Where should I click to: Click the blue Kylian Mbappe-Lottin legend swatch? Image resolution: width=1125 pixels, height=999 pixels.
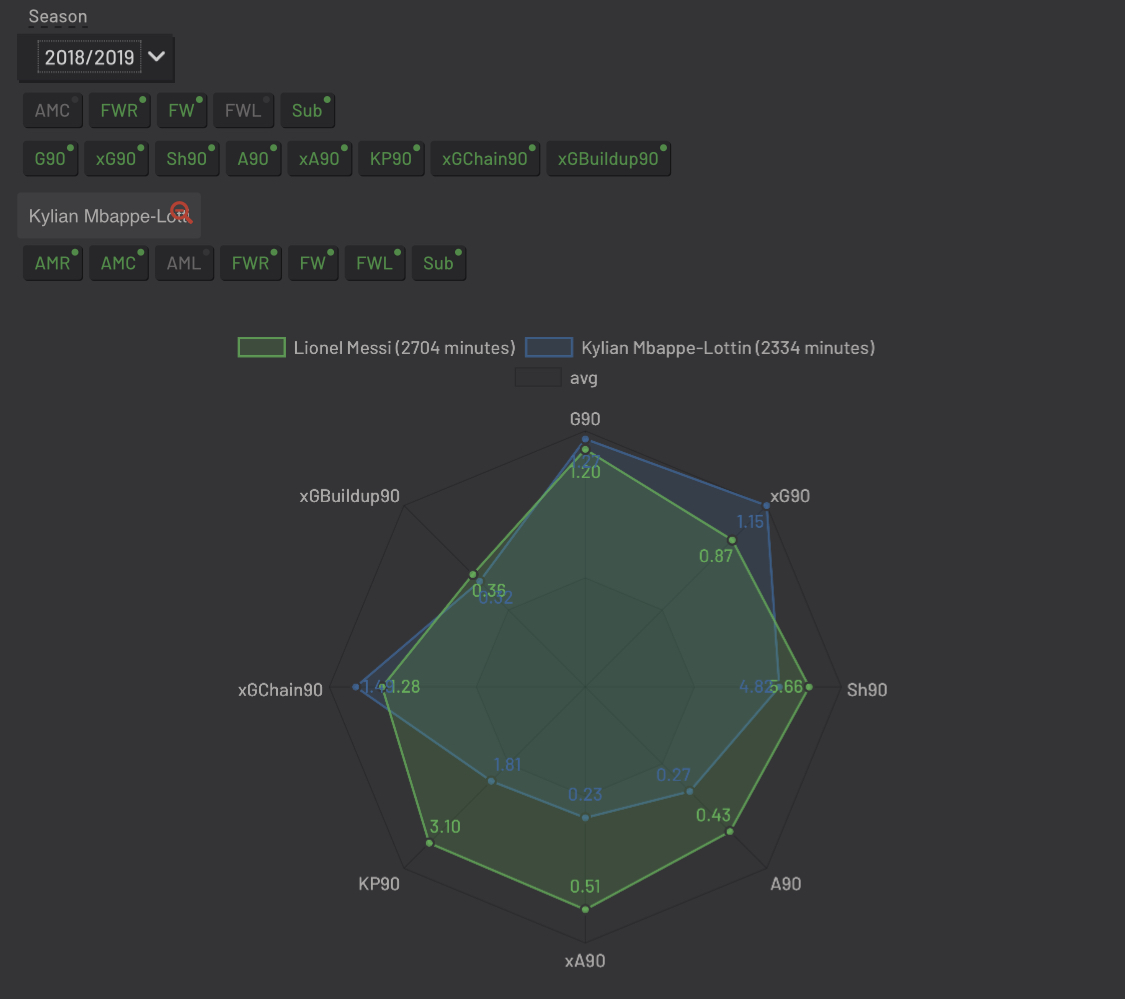[549, 347]
